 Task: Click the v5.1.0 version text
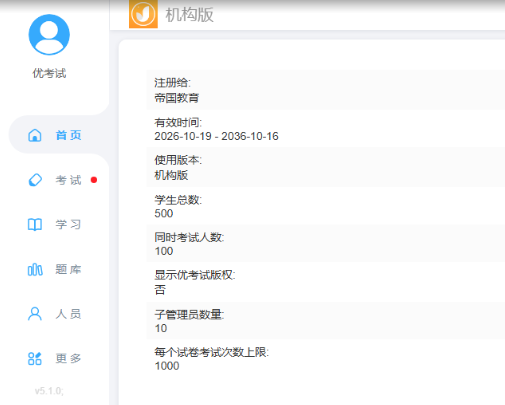click(49, 391)
